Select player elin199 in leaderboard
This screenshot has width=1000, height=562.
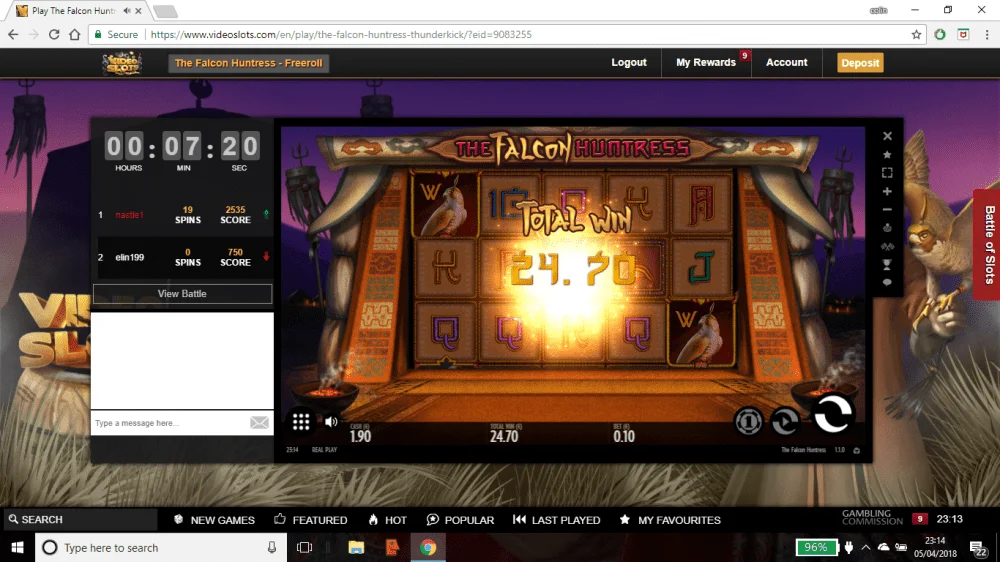click(x=129, y=257)
